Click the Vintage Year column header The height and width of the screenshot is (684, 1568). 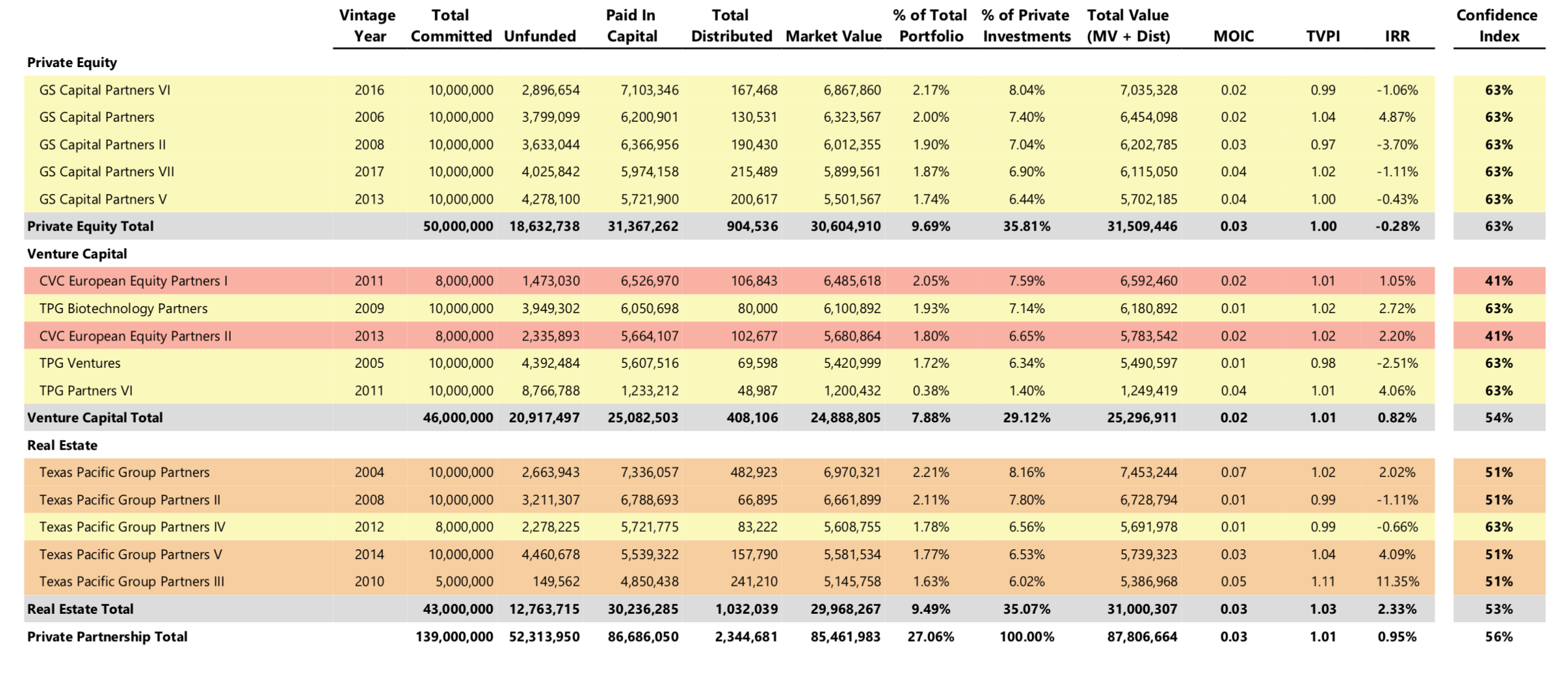pyautogui.click(x=368, y=25)
